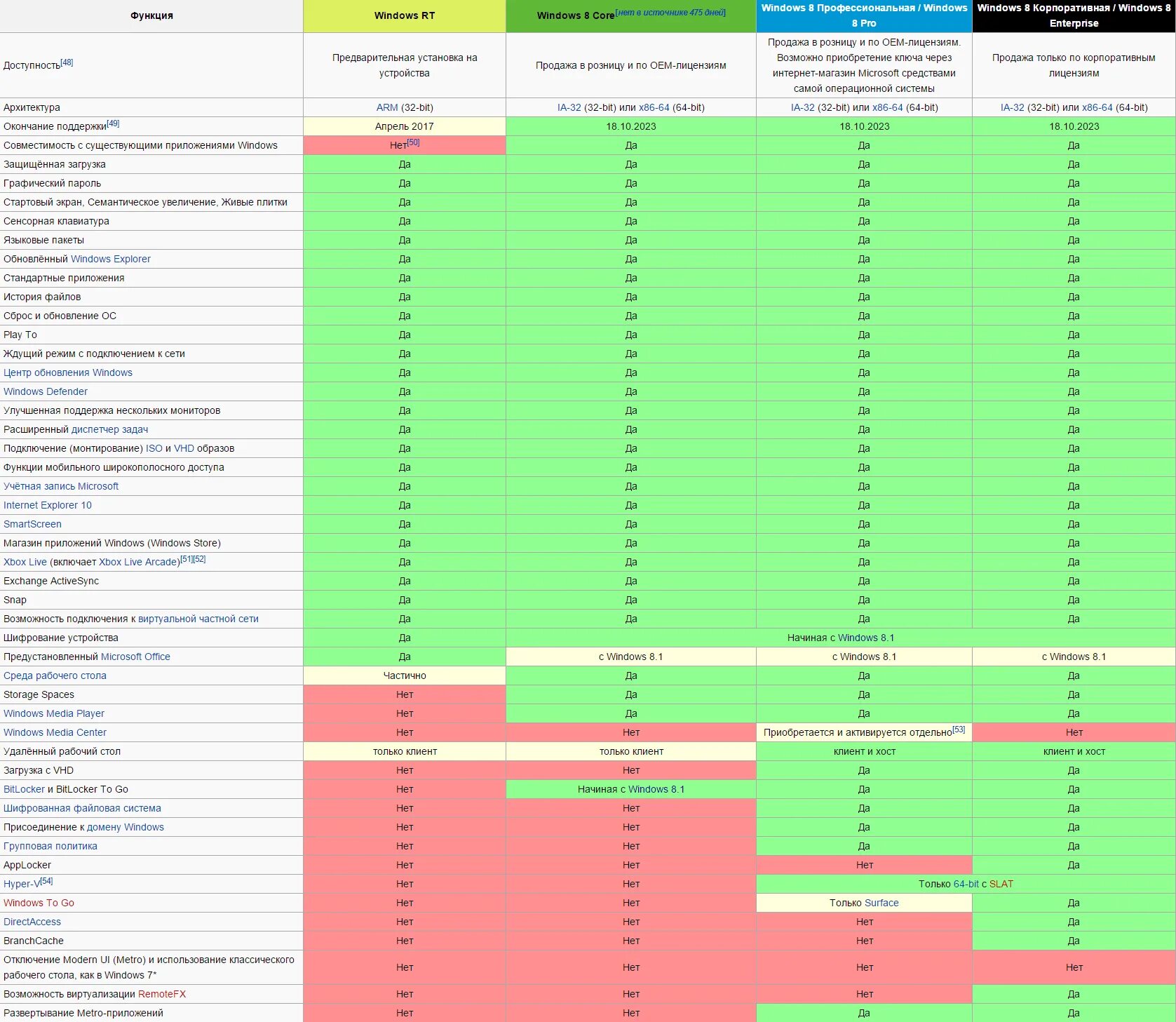Screen dimensions: 1176x1022
Task: Open footnote 51 after Xbox Live Arcade
Action: [x=186, y=559]
